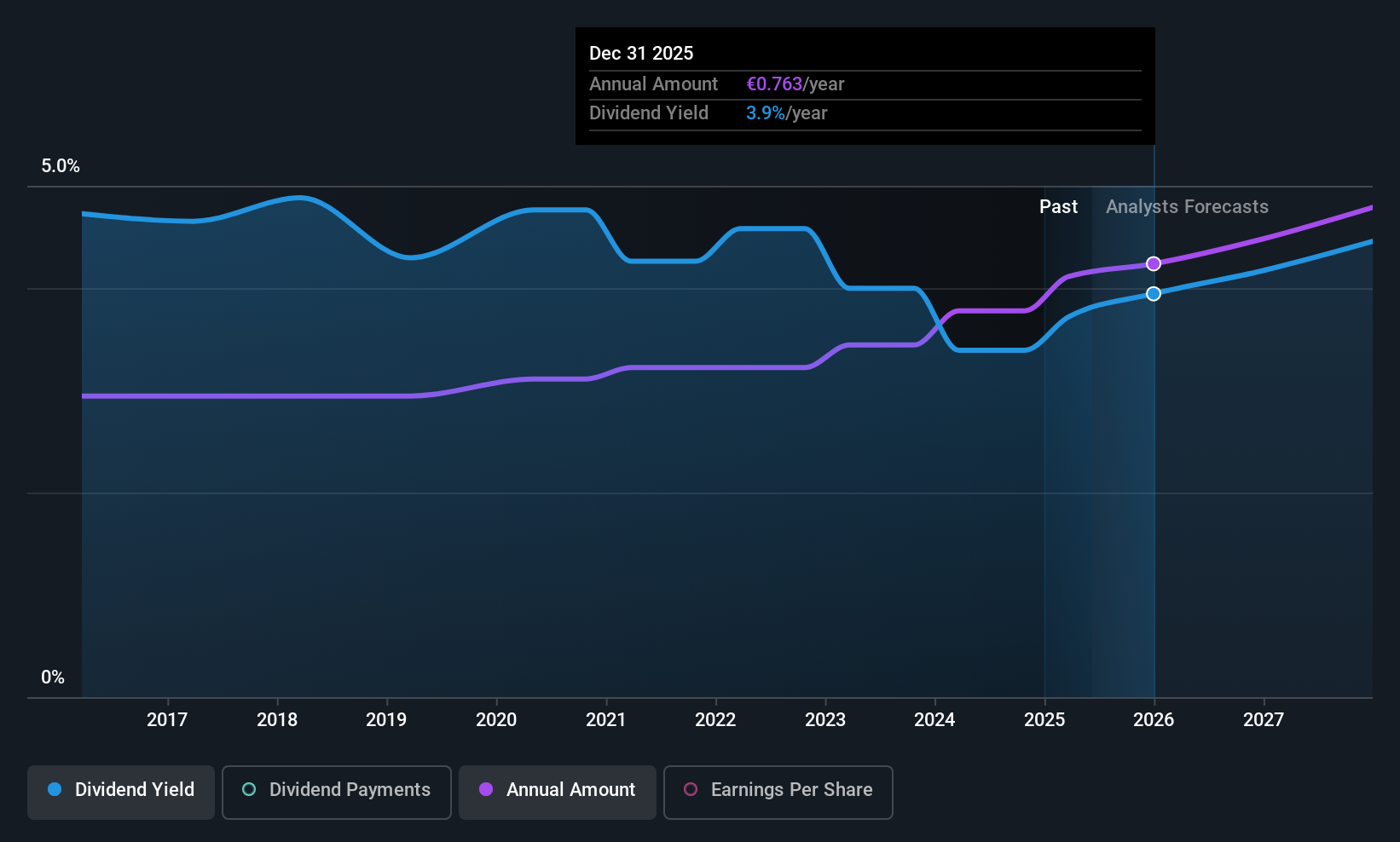Show the Earnings Per Share series

point(778,792)
